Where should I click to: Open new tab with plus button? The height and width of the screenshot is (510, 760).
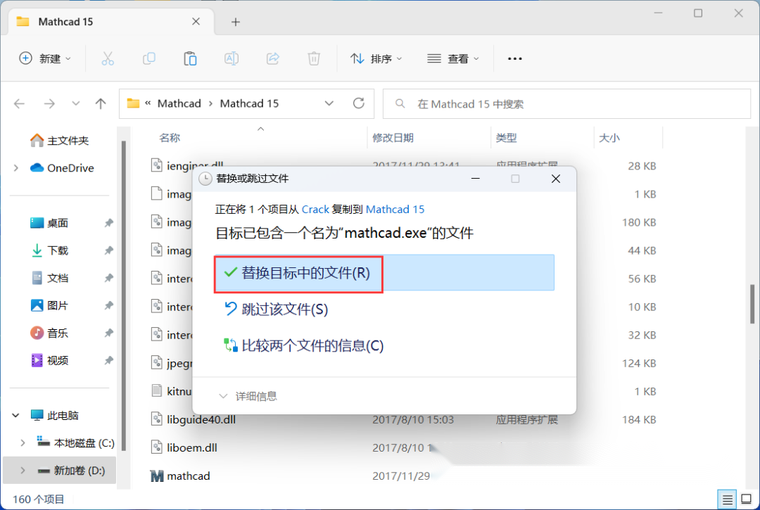[236, 21]
